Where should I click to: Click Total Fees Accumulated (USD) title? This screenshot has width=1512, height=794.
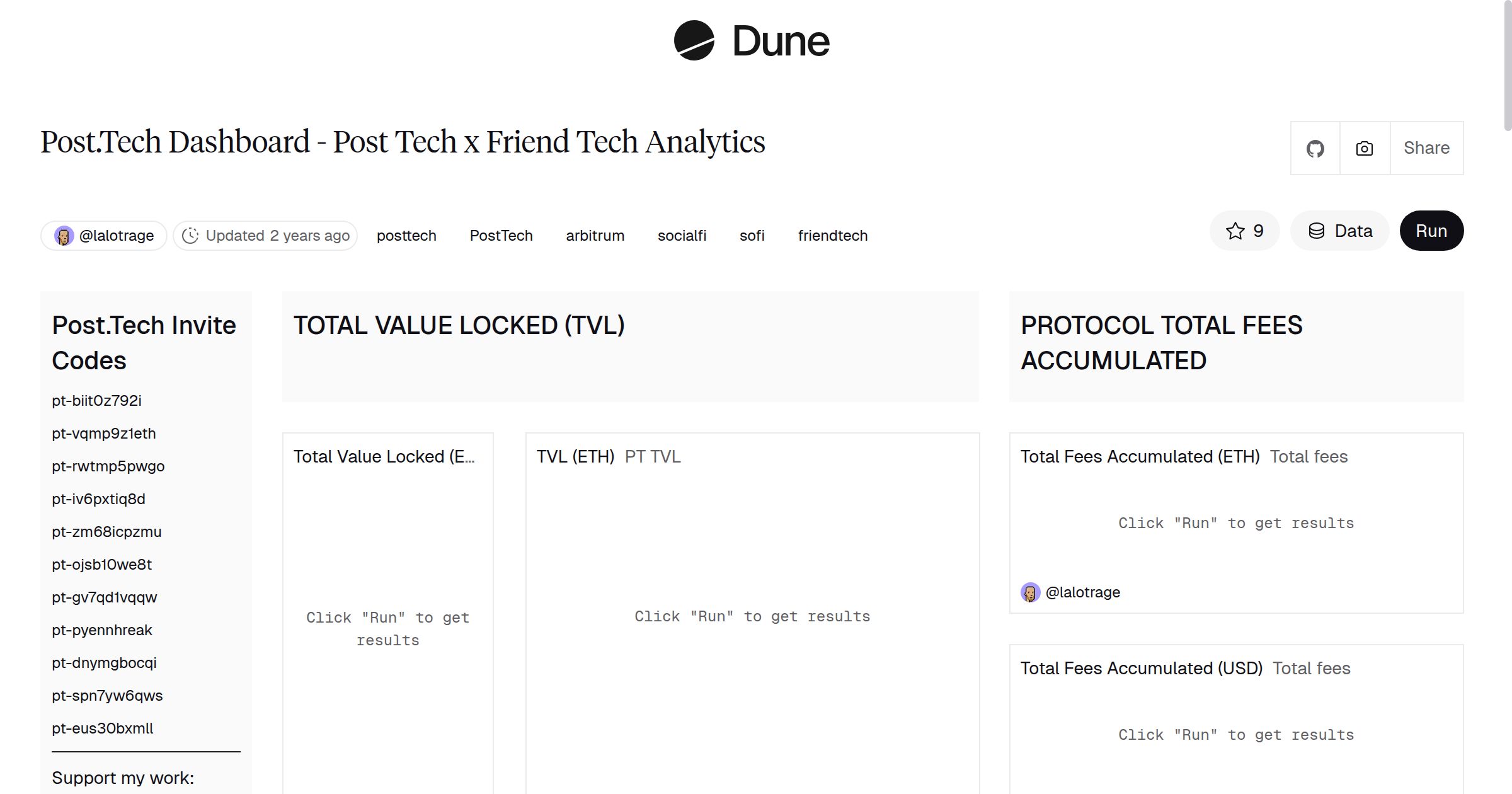click(x=1143, y=668)
